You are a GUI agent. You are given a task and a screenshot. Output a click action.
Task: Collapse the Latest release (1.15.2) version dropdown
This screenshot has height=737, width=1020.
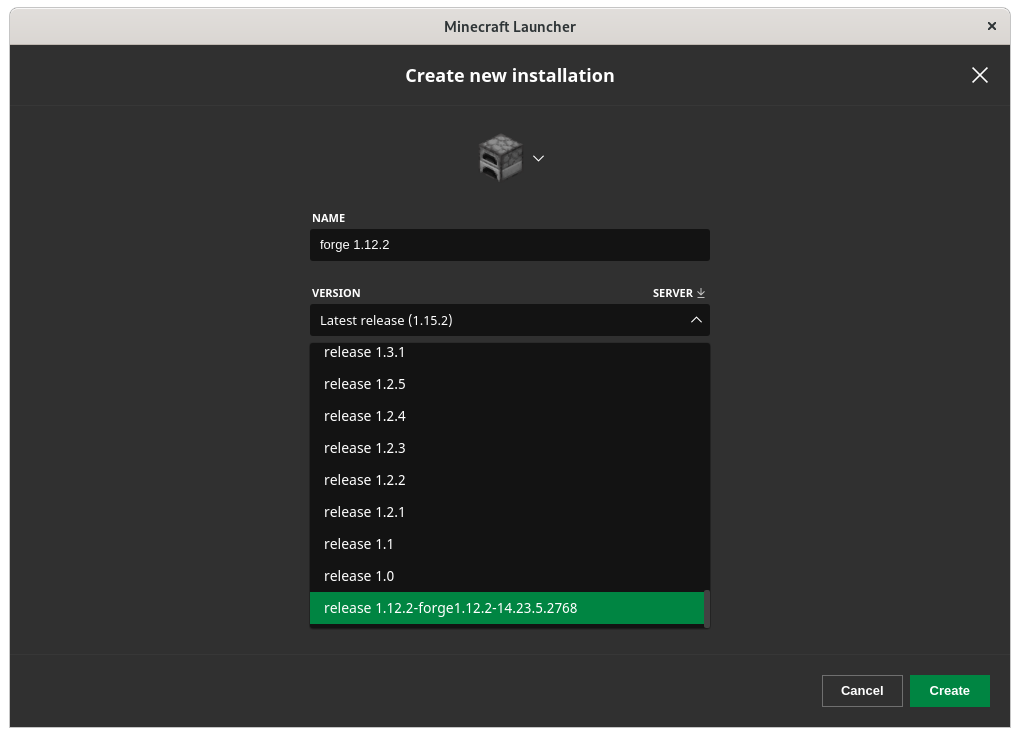click(509, 320)
